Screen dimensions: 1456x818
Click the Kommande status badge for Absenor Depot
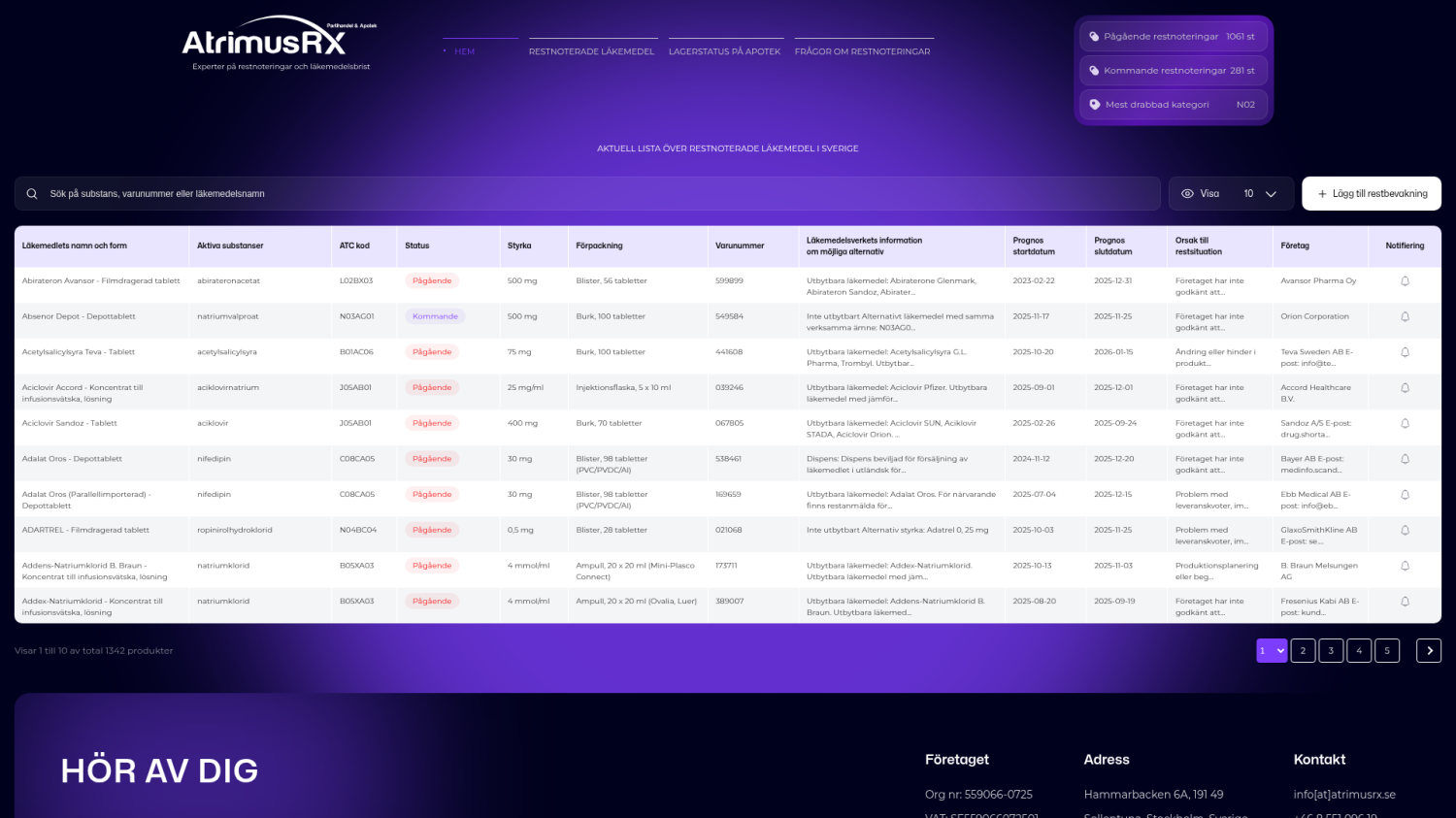tap(435, 316)
